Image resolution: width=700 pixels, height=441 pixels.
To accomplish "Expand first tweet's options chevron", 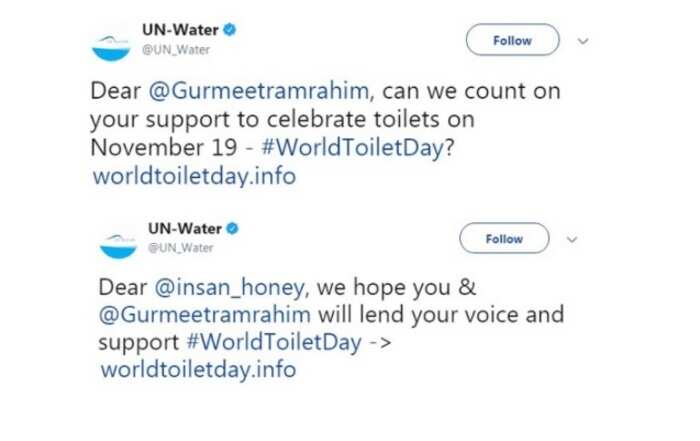I will (583, 41).
